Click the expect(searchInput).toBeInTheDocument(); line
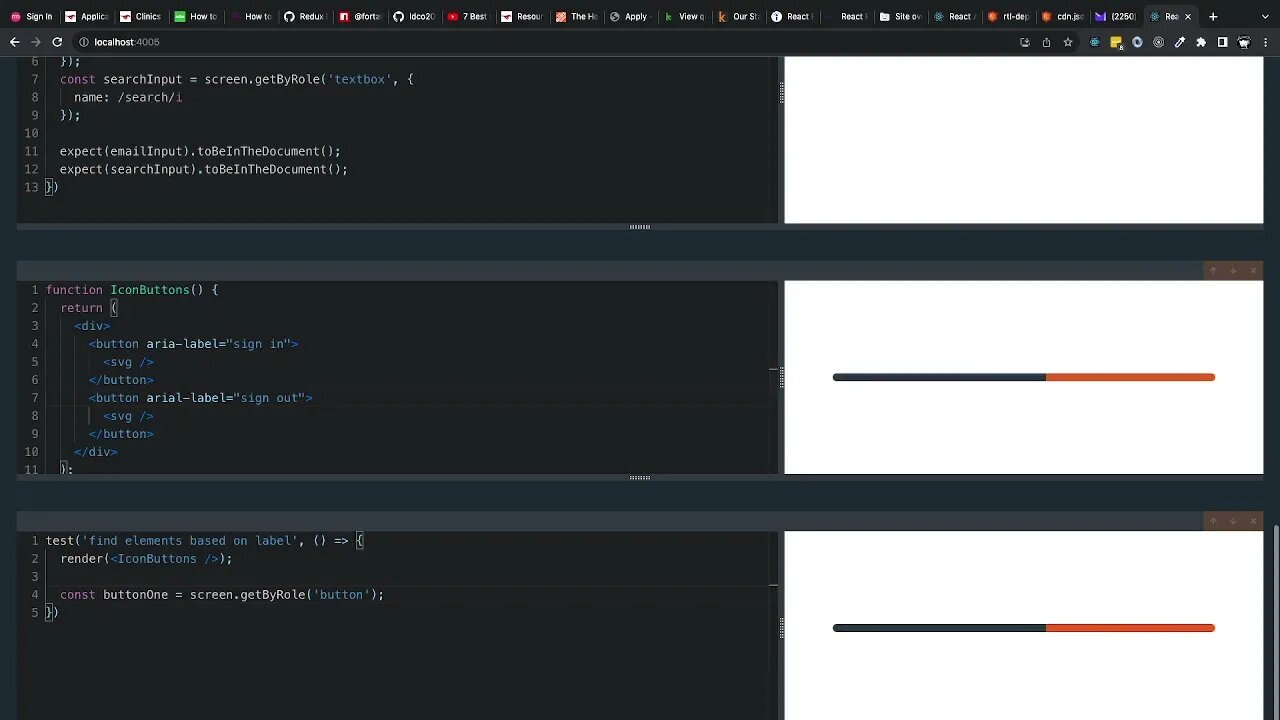Screen dimensions: 1280x720 [x=204, y=170]
